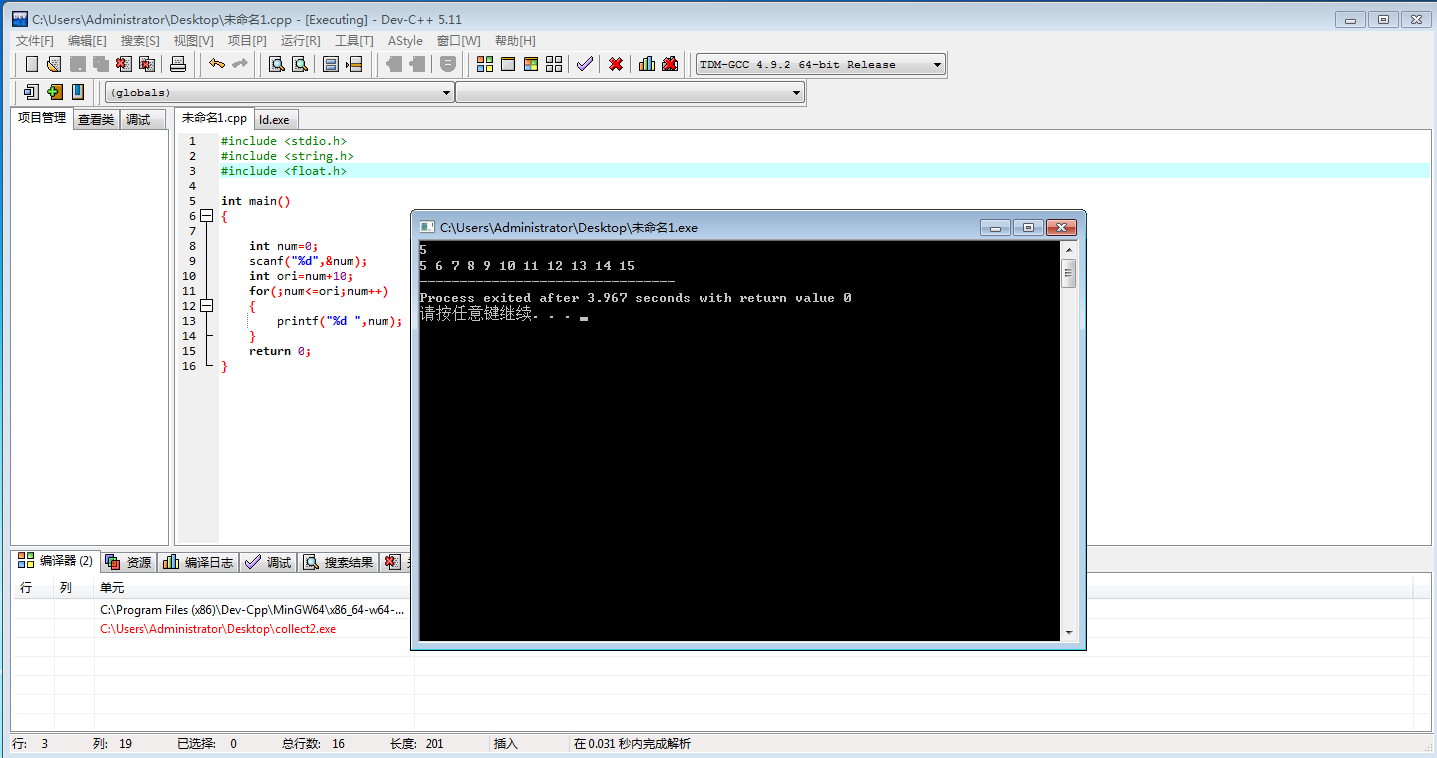Viewport: 1437px width, 758px height.
Task: Open the 项目[P] menu
Action: 247,41
